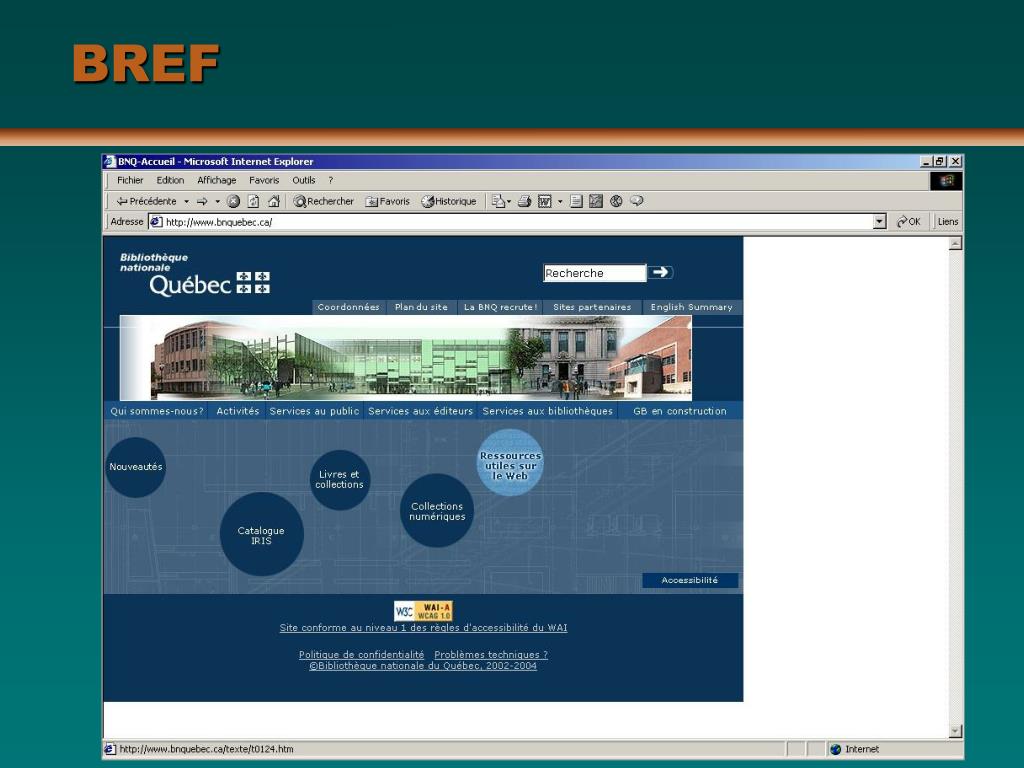Click the building panorama banner image
This screenshot has height=768, width=1024.
click(x=406, y=358)
